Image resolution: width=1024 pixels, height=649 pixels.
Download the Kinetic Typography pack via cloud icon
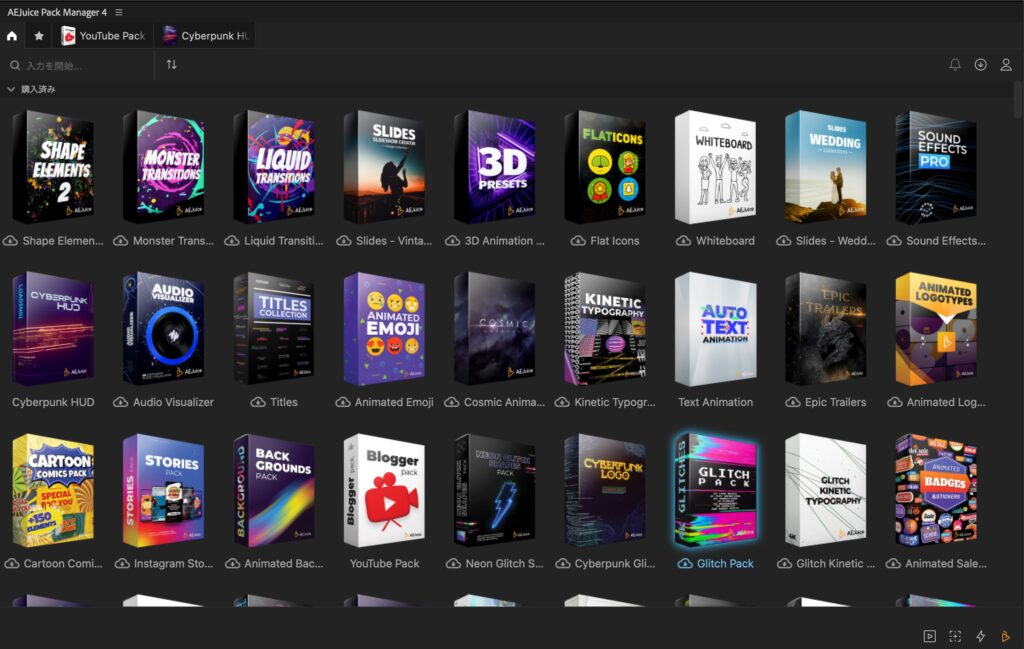pyautogui.click(x=562, y=402)
